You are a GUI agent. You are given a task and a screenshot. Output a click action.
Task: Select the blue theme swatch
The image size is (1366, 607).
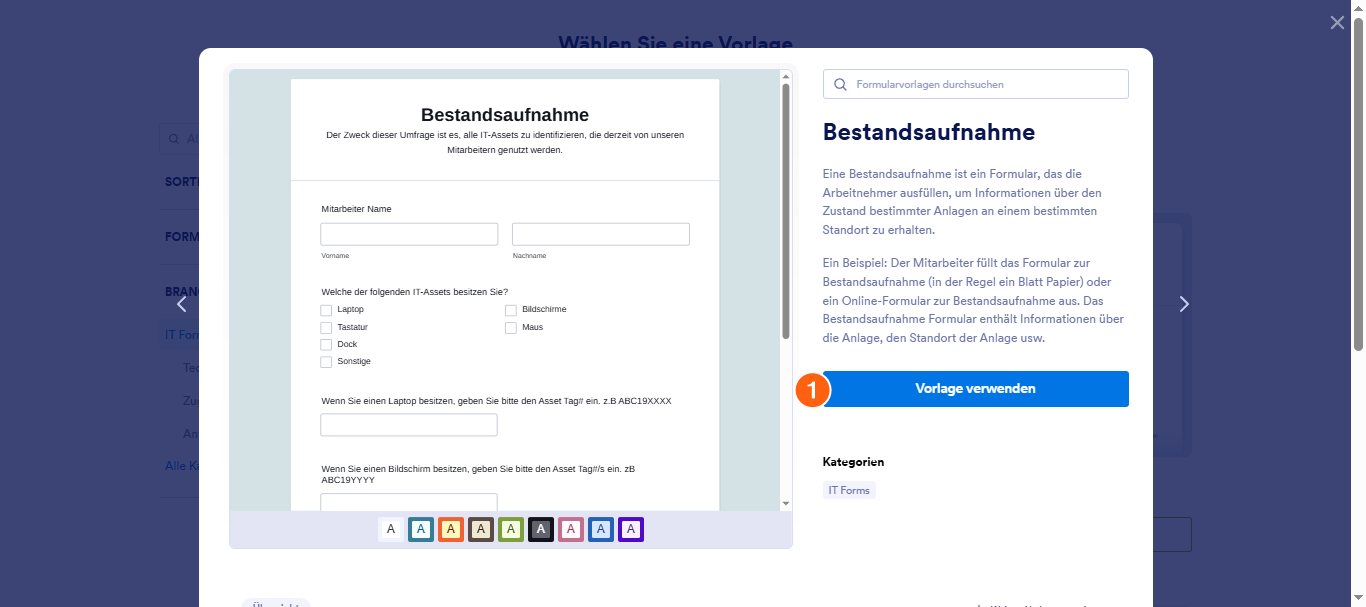coord(601,529)
